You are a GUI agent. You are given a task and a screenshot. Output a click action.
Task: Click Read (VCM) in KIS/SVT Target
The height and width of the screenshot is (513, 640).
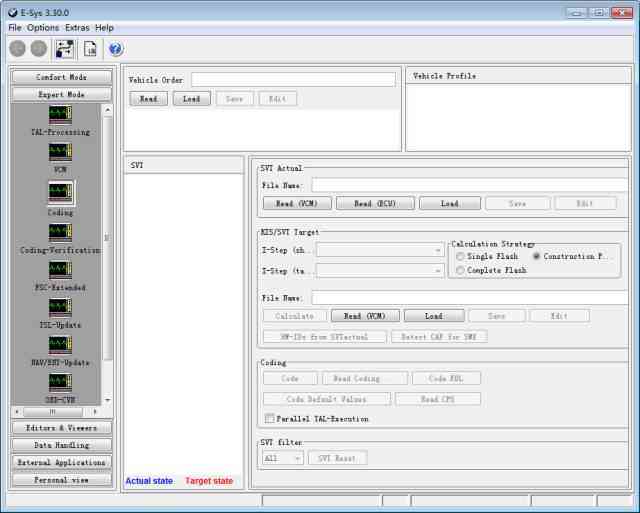tap(365, 316)
